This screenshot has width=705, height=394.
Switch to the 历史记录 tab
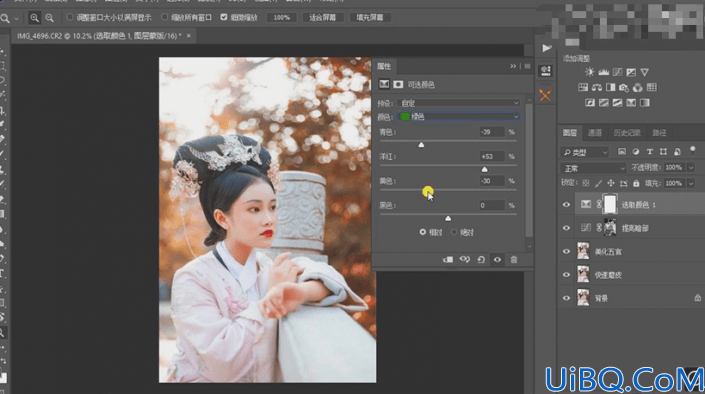[627, 133]
